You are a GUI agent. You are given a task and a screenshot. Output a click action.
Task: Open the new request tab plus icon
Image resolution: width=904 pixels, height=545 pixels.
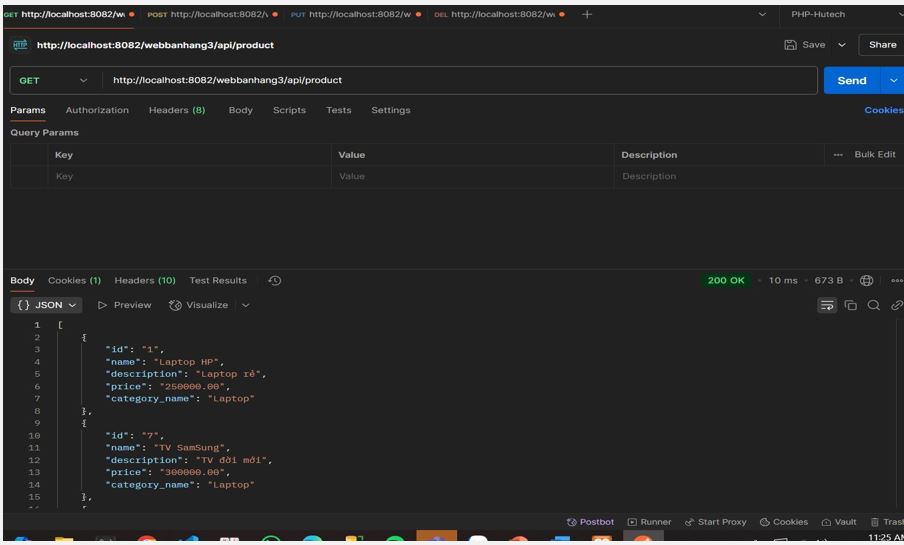click(587, 15)
